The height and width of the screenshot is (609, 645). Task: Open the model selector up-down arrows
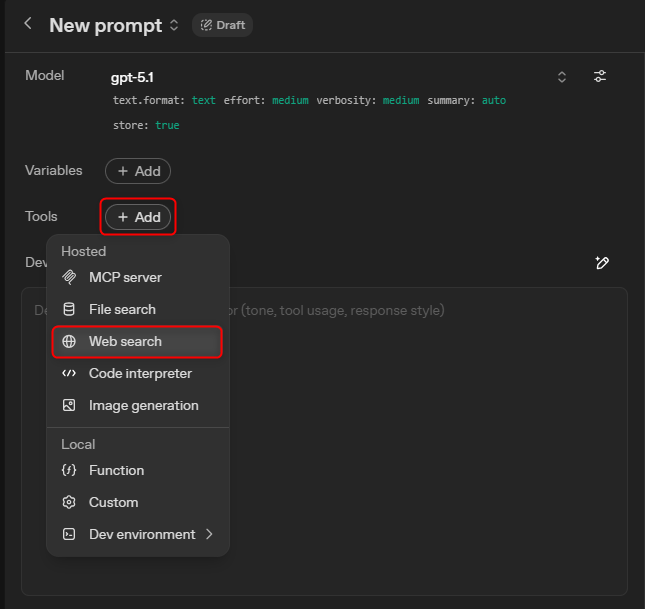[x=562, y=77]
